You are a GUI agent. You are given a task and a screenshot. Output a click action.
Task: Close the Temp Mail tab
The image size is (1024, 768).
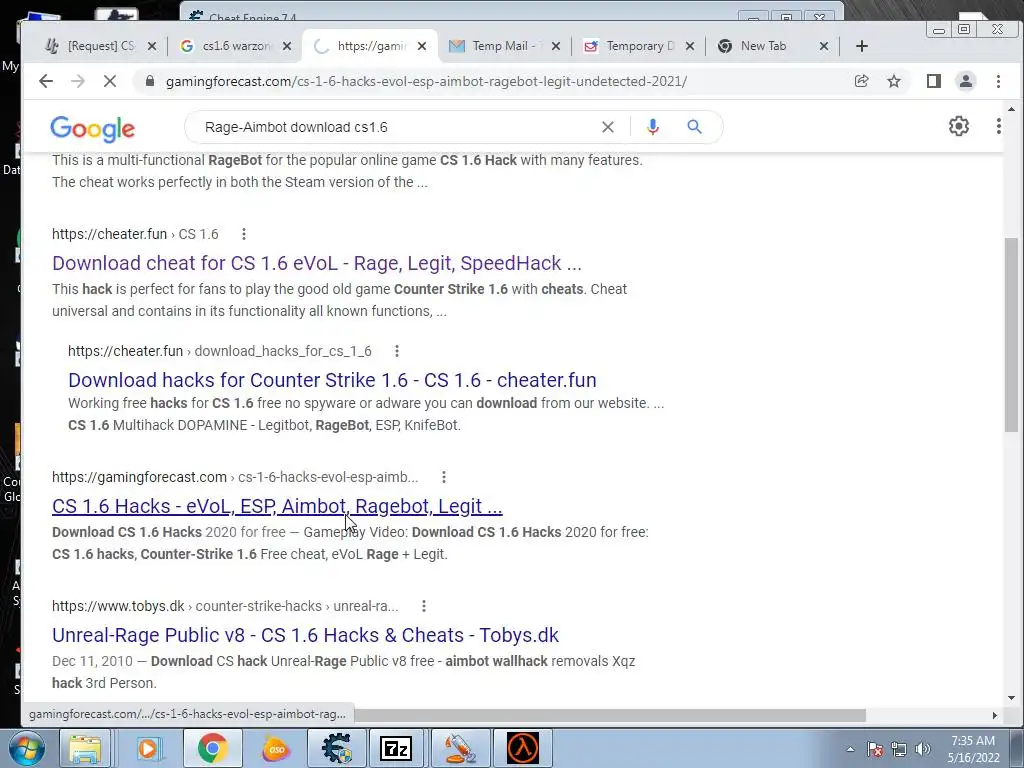click(555, 46)
